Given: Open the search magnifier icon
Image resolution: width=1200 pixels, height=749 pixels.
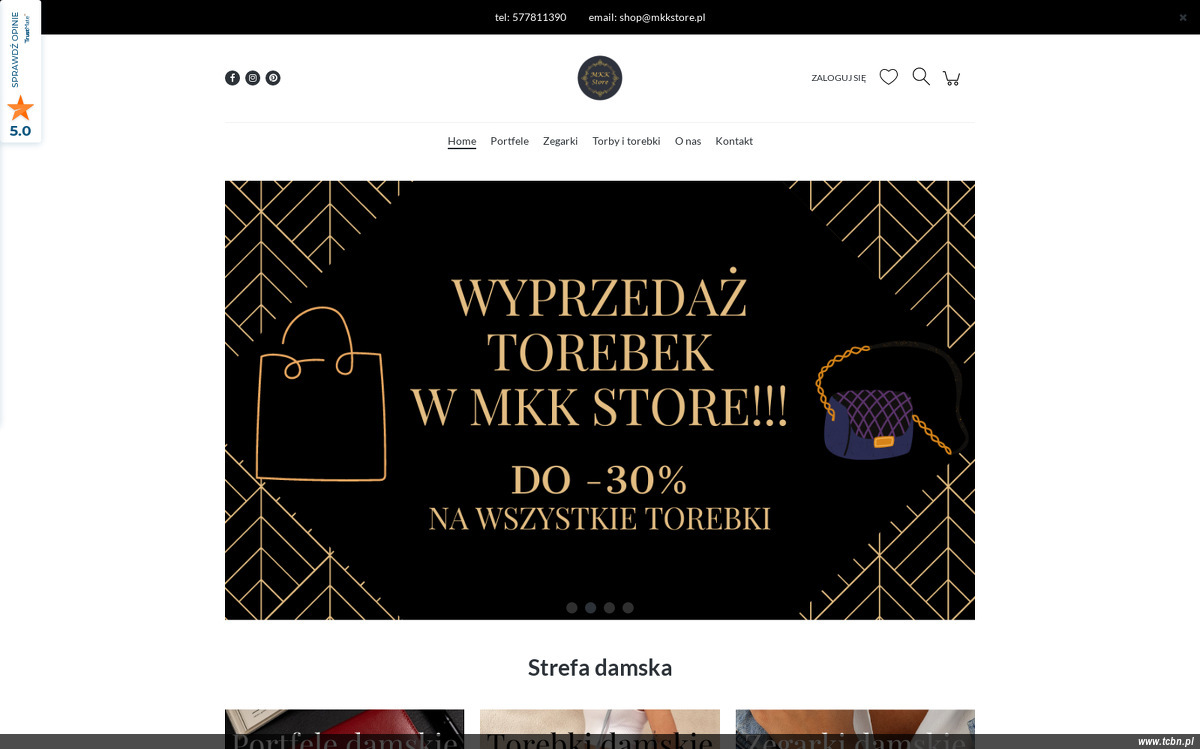Looking at the screenshot, I should tap(921, 77).
